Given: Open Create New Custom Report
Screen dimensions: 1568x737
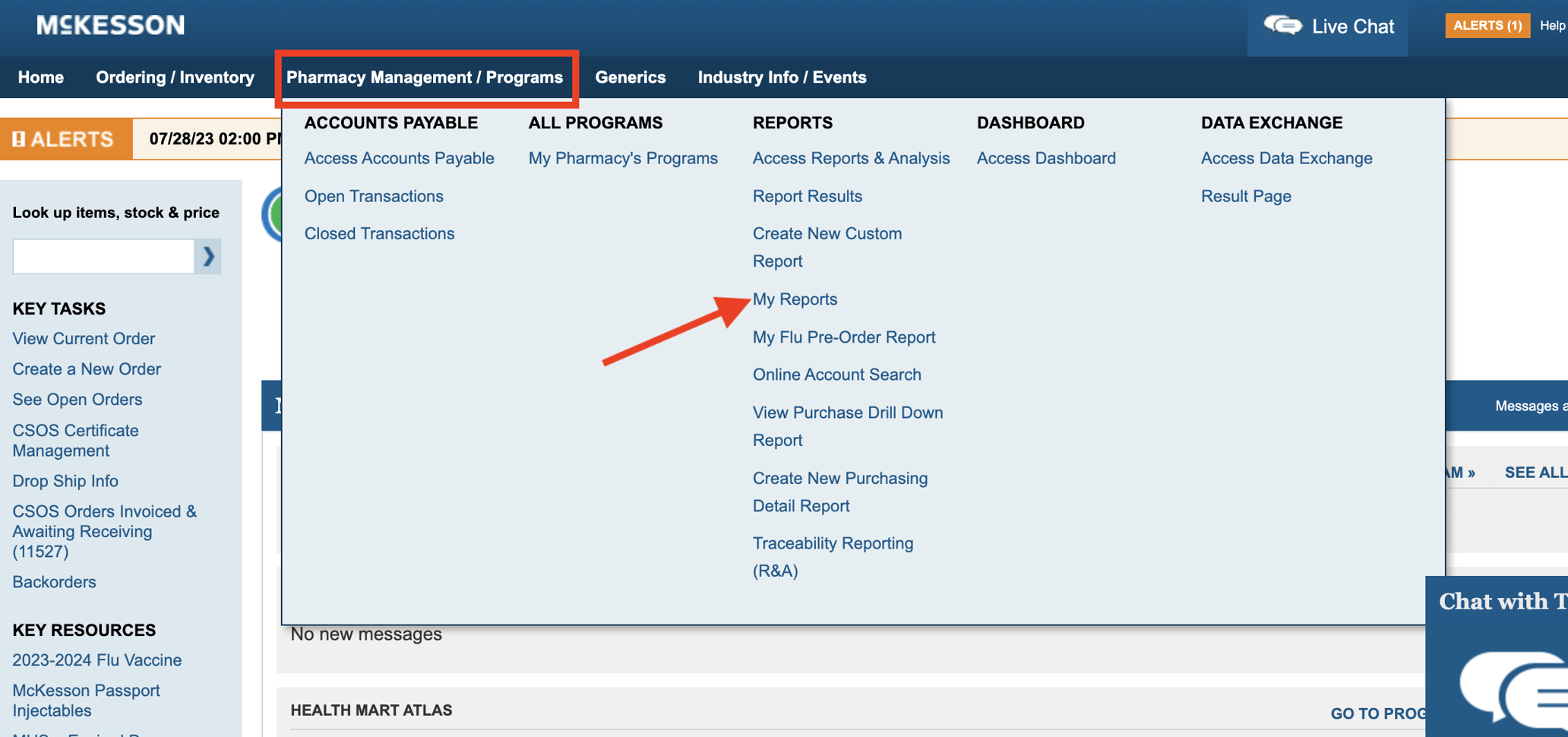Looking at the screenshot, I should click(827, 247).
